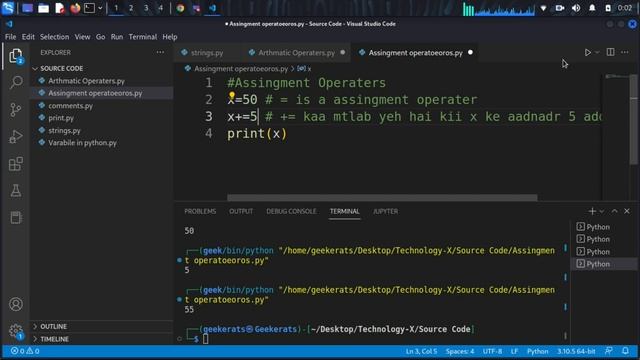Image resolution: width=640 pixels, height=360 pixels.
Task: Open the Terminal menu
Action: [x=142, y=37]
